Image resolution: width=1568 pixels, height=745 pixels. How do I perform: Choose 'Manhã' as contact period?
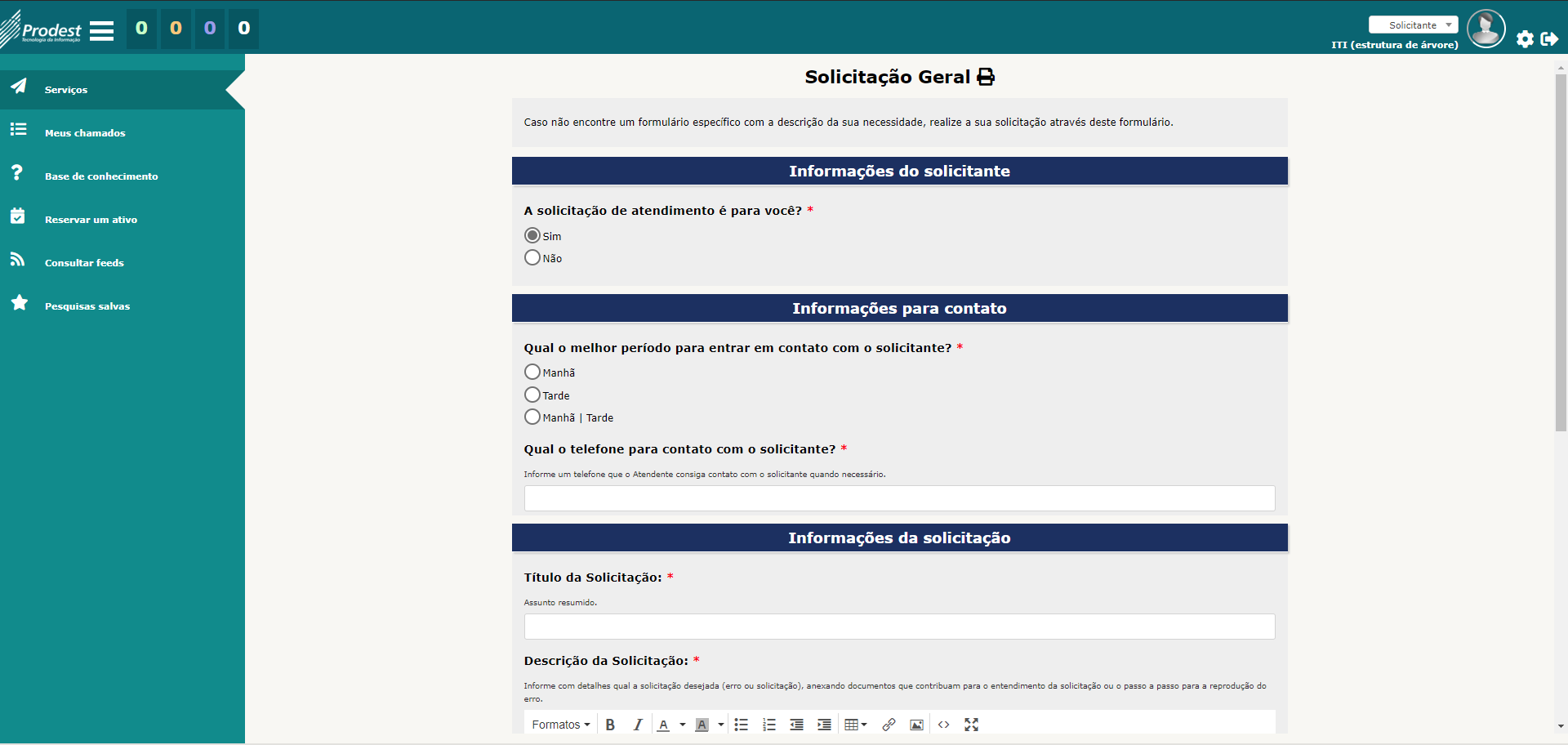pos(532,372)
